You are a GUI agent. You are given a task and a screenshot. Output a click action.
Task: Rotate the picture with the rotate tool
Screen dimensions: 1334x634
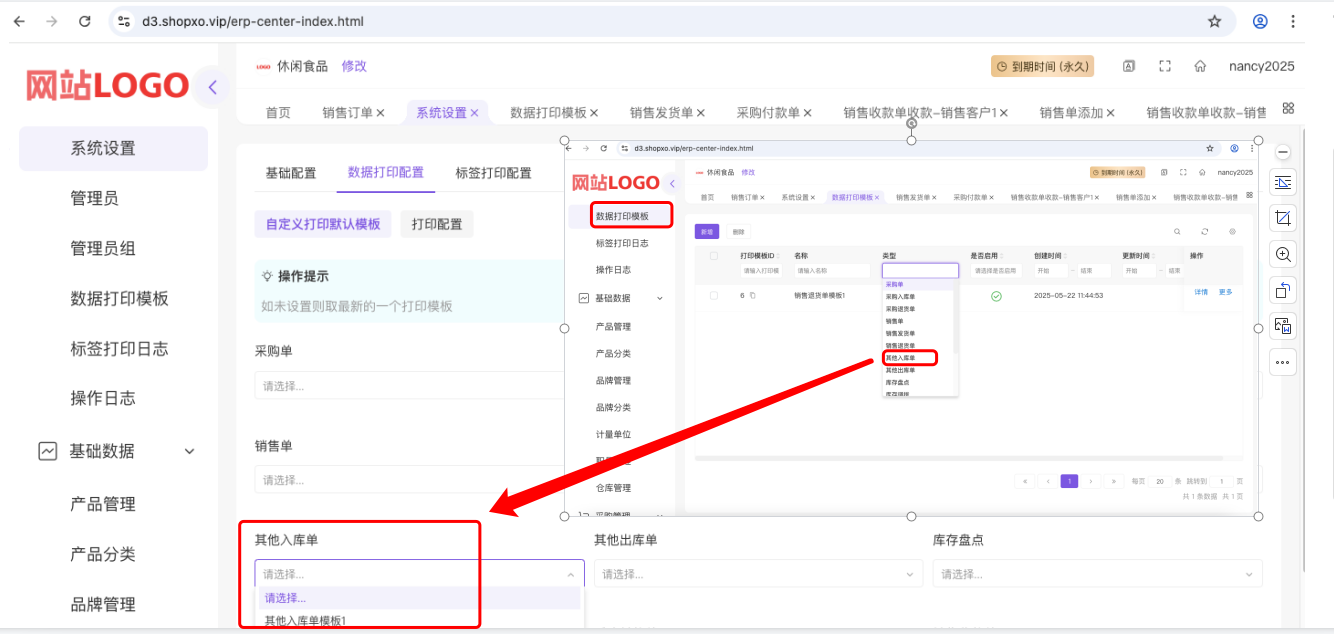pos(1283,290)
